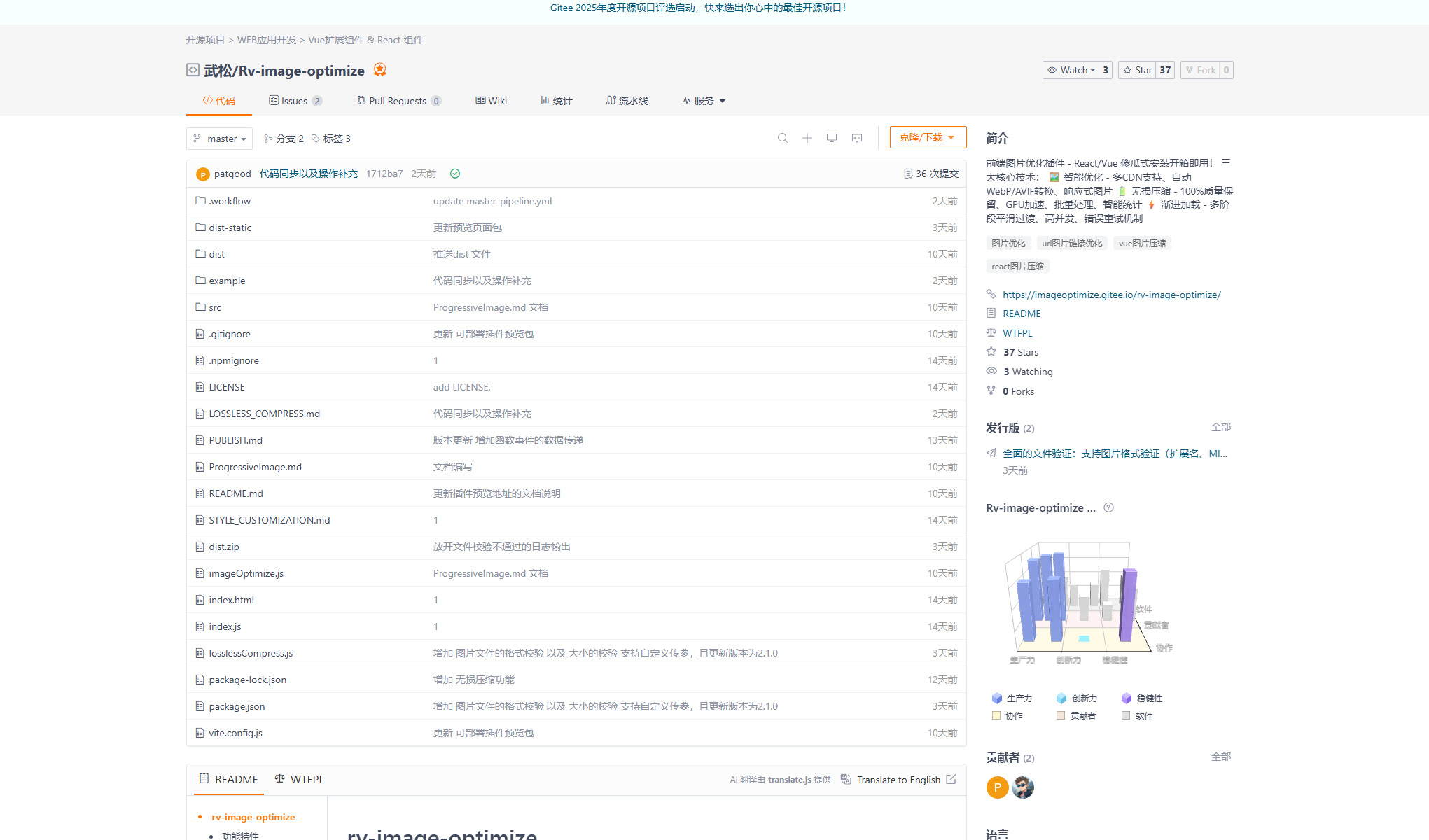Expand the 服务 services menu
Screen dimensions: 1429x840
click(704, 101)
